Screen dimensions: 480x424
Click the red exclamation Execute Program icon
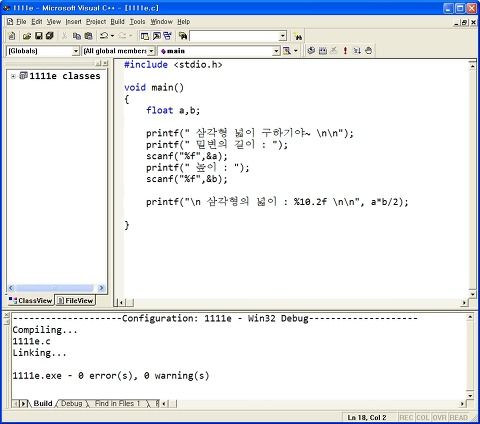pyautogui.click(x=345, y=51)
